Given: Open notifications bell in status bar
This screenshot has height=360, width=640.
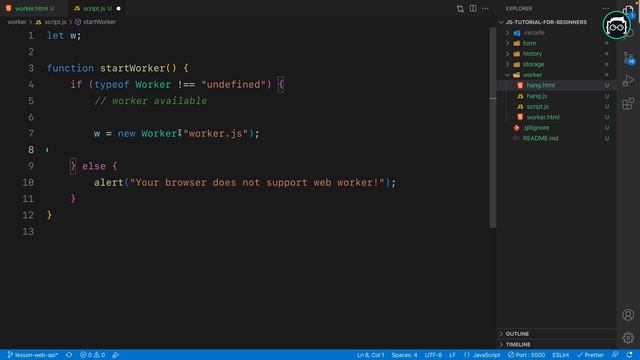Looking at the screenshot, I should click(630, 355).
